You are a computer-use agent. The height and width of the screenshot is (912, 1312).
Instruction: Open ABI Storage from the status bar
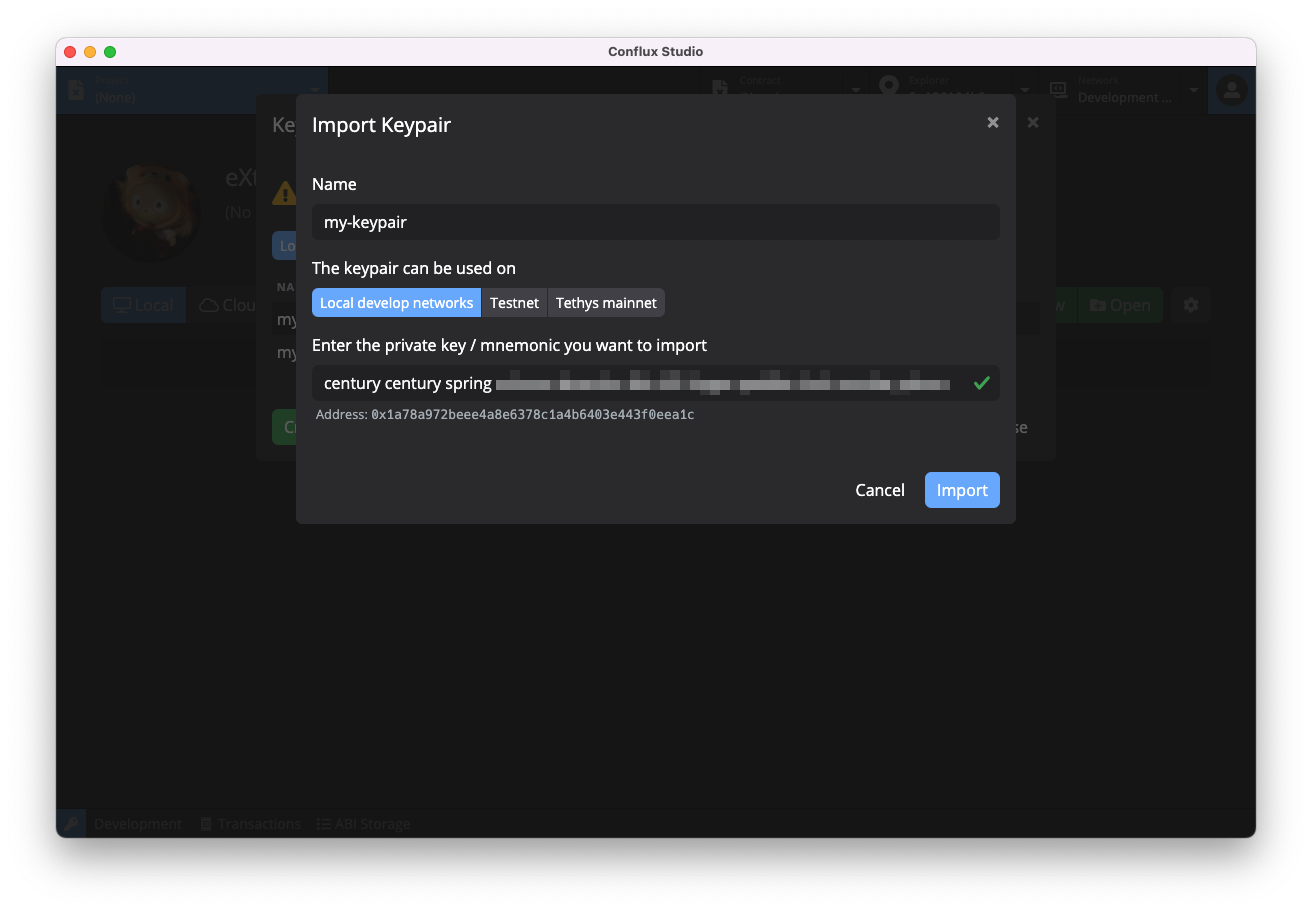pyautogui.click(x=364, y=824)
